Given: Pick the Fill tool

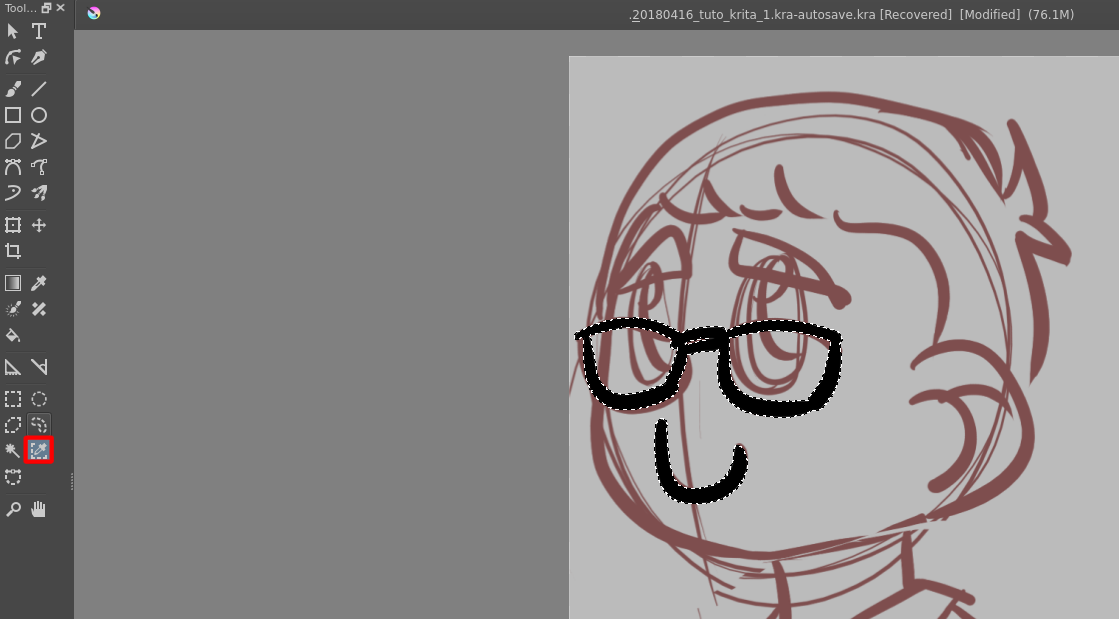Looking at the screenshot, I should click(13, 335).
